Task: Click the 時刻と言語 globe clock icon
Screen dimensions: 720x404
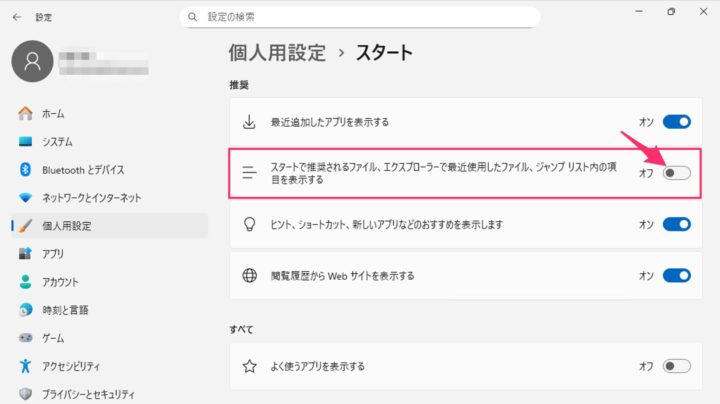Action: point(25,310)
